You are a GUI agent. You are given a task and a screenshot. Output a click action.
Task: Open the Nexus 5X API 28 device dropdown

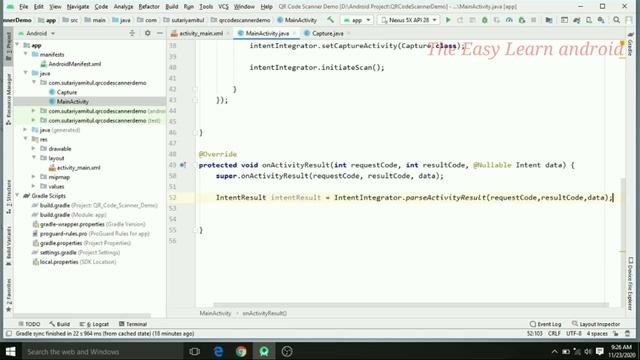(x=409, y=20)
